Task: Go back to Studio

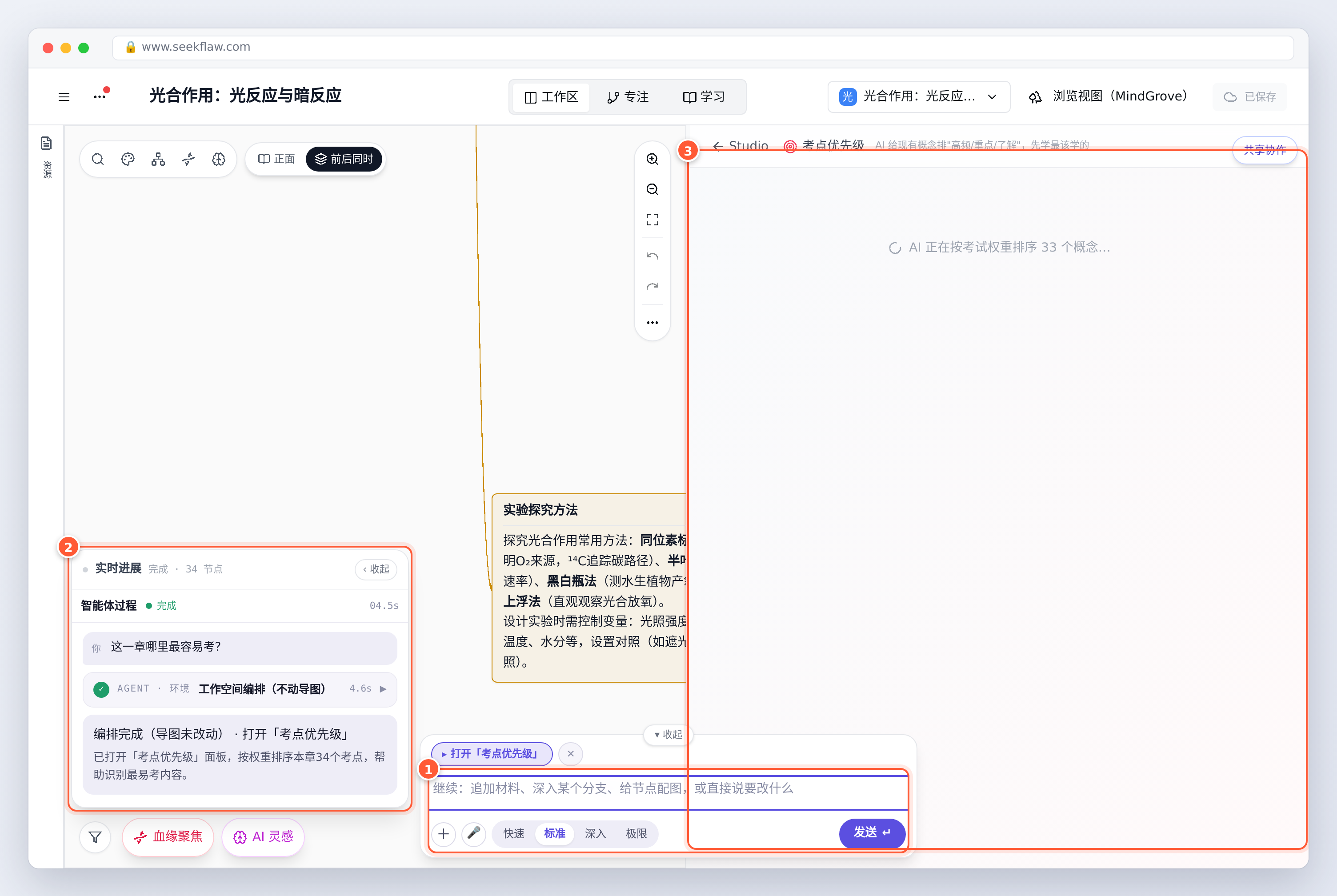Action: [x=740, y=145]
